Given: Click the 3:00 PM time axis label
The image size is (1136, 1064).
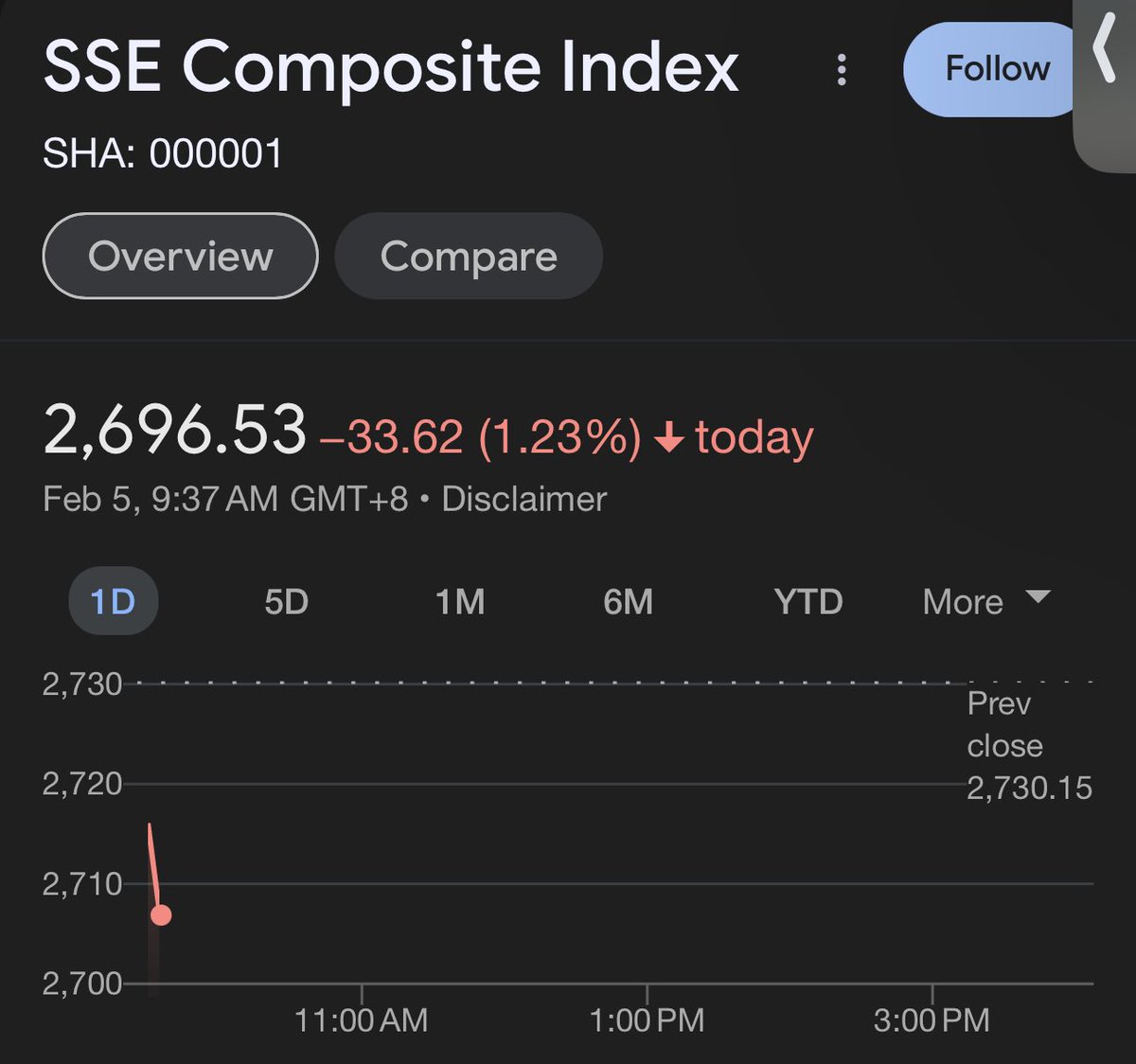Looking at the screenshot, I should (x=932, y=1020).
